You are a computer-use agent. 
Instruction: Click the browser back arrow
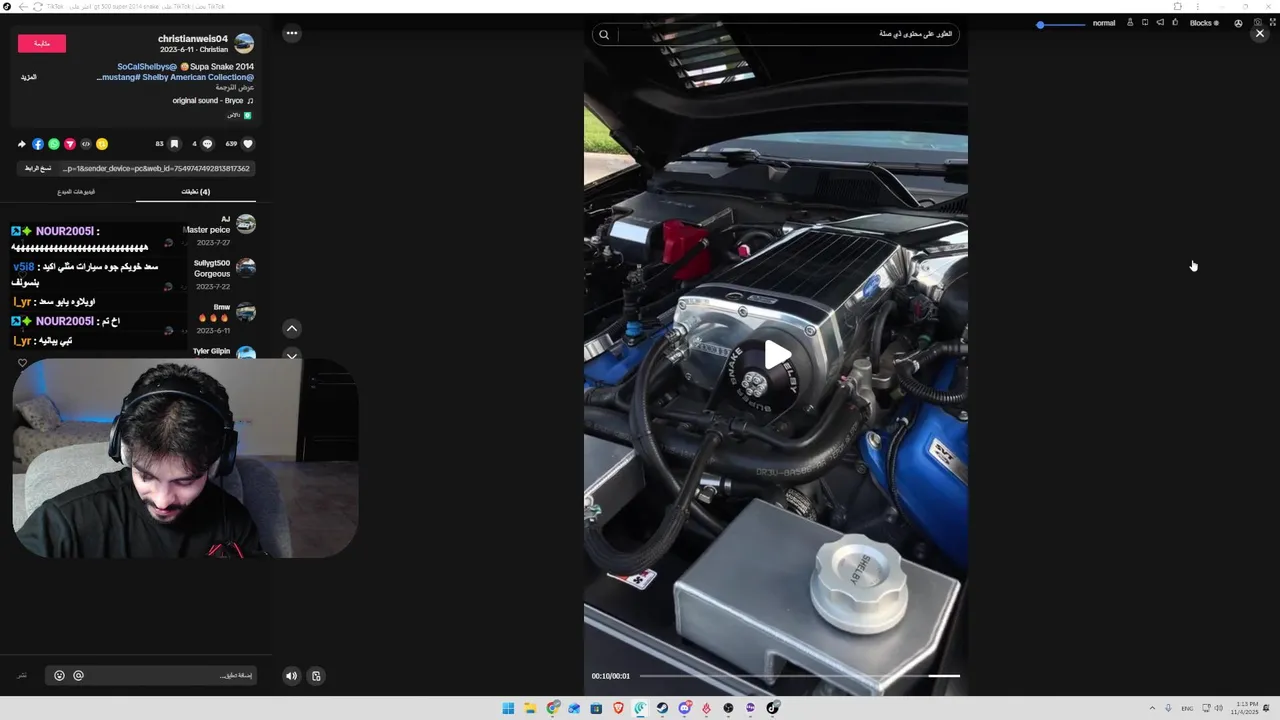point(23,6)
